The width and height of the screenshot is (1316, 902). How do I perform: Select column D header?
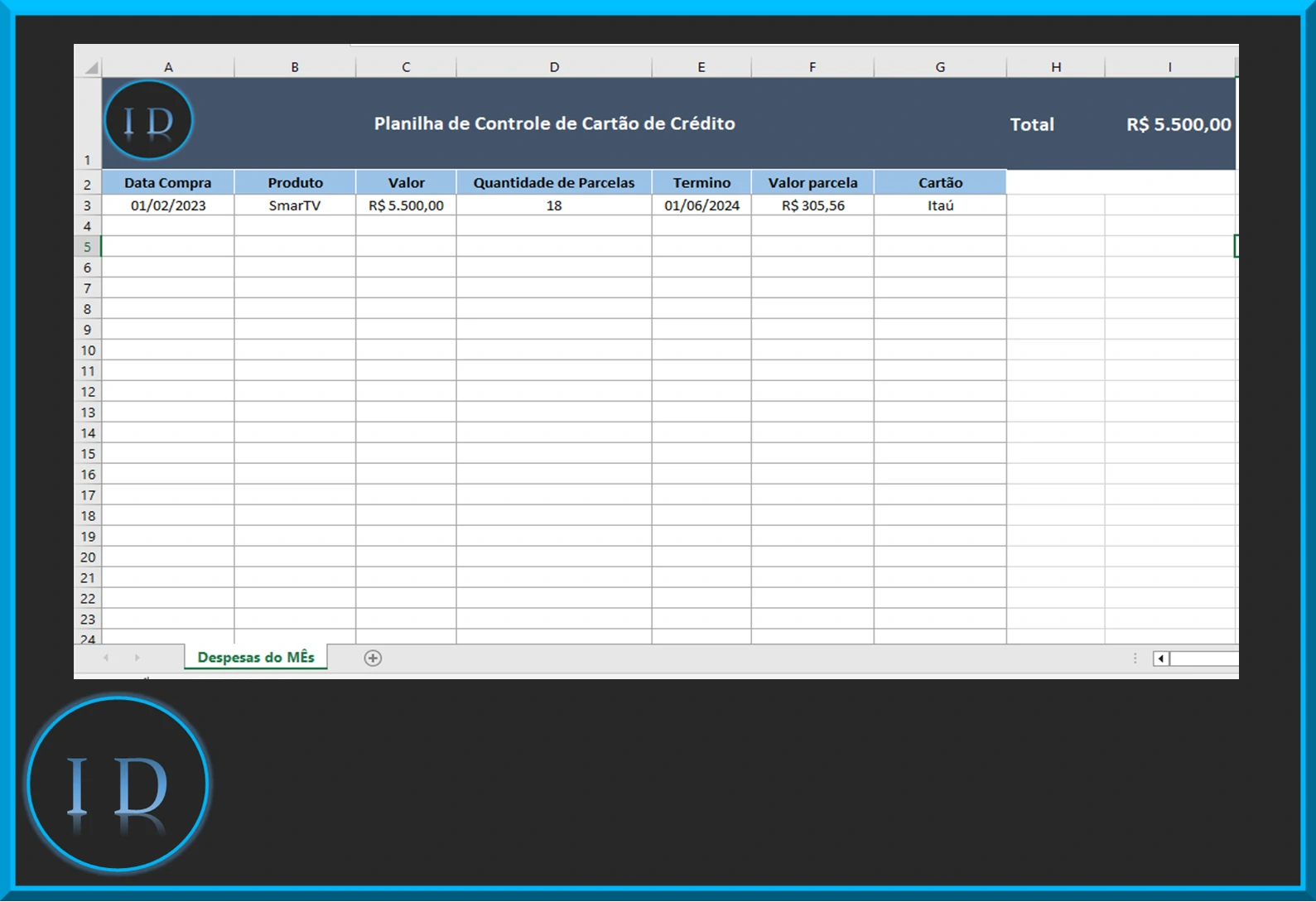[554, 67]
